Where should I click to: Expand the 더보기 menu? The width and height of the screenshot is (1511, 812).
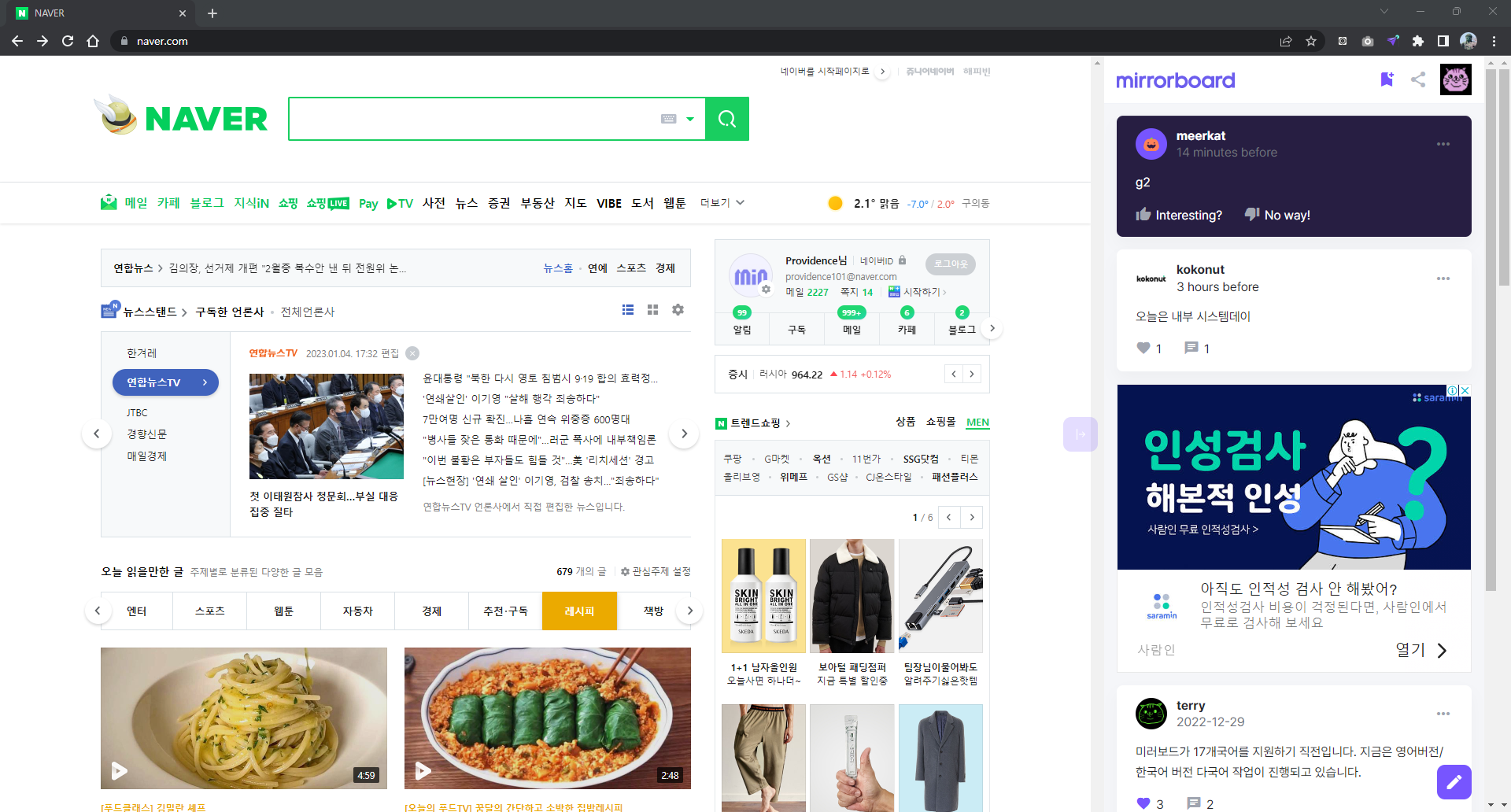click(722, 203)
